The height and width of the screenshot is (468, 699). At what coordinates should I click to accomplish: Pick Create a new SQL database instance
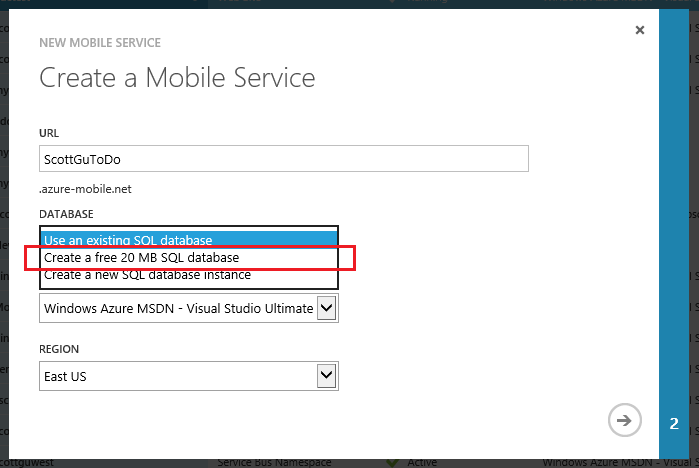pyautogui.click(x=189, y=275)
